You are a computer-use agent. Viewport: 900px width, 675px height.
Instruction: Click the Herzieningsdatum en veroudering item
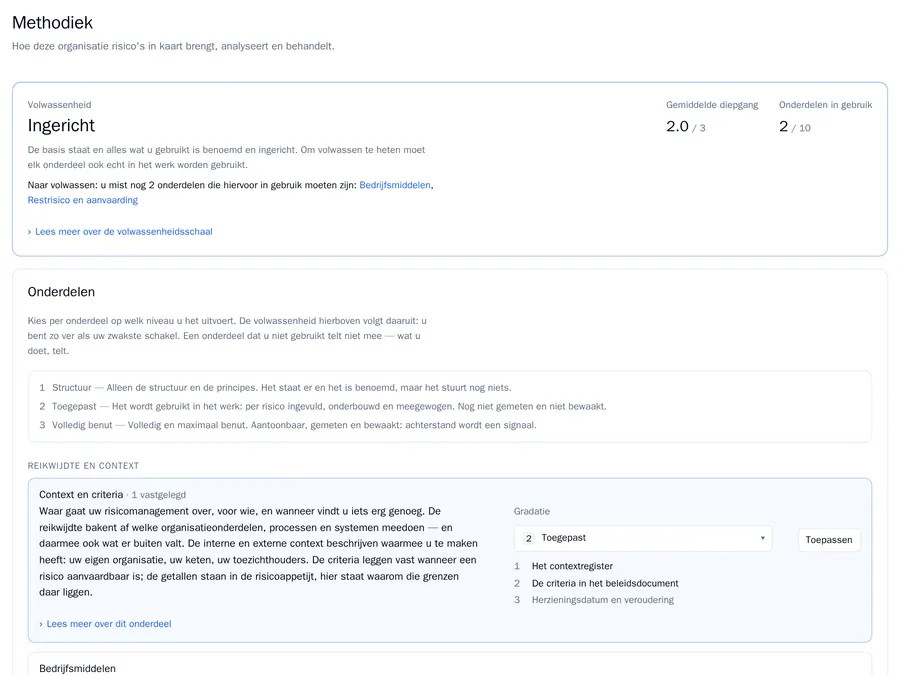point(603,600)
